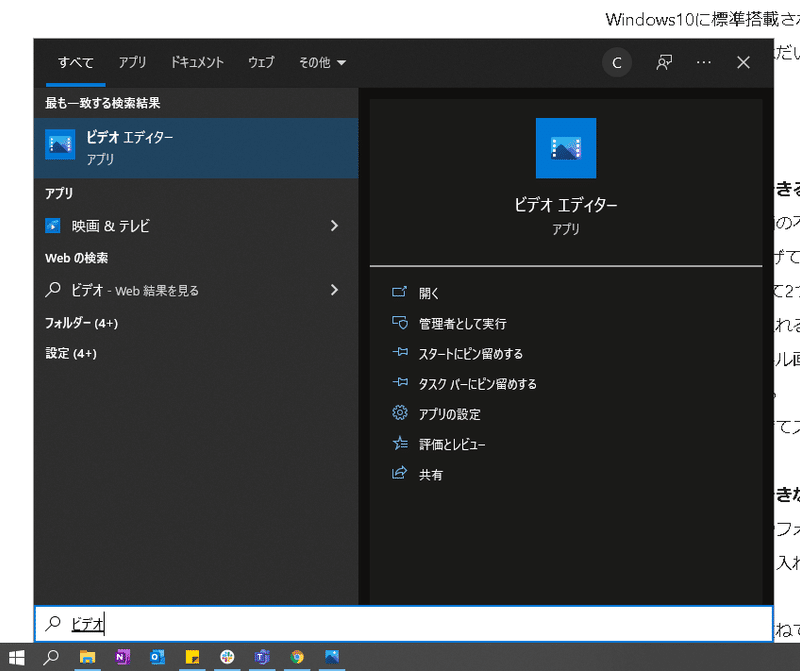Click the pin icon beside タスク バーにピン留めする

400,382
